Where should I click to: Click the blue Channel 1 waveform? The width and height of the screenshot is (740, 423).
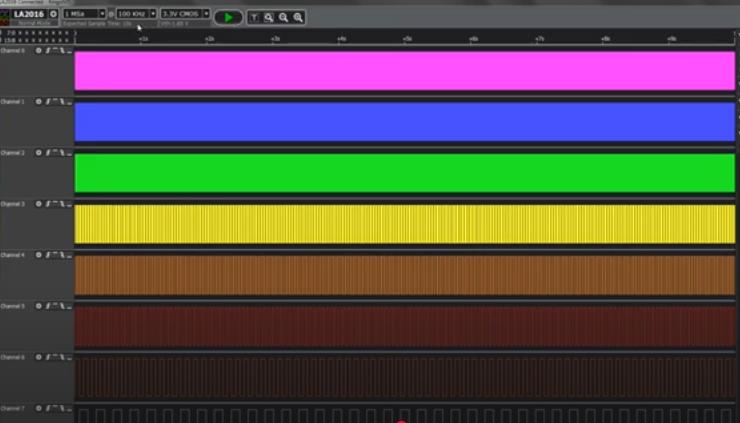point(404,122)
